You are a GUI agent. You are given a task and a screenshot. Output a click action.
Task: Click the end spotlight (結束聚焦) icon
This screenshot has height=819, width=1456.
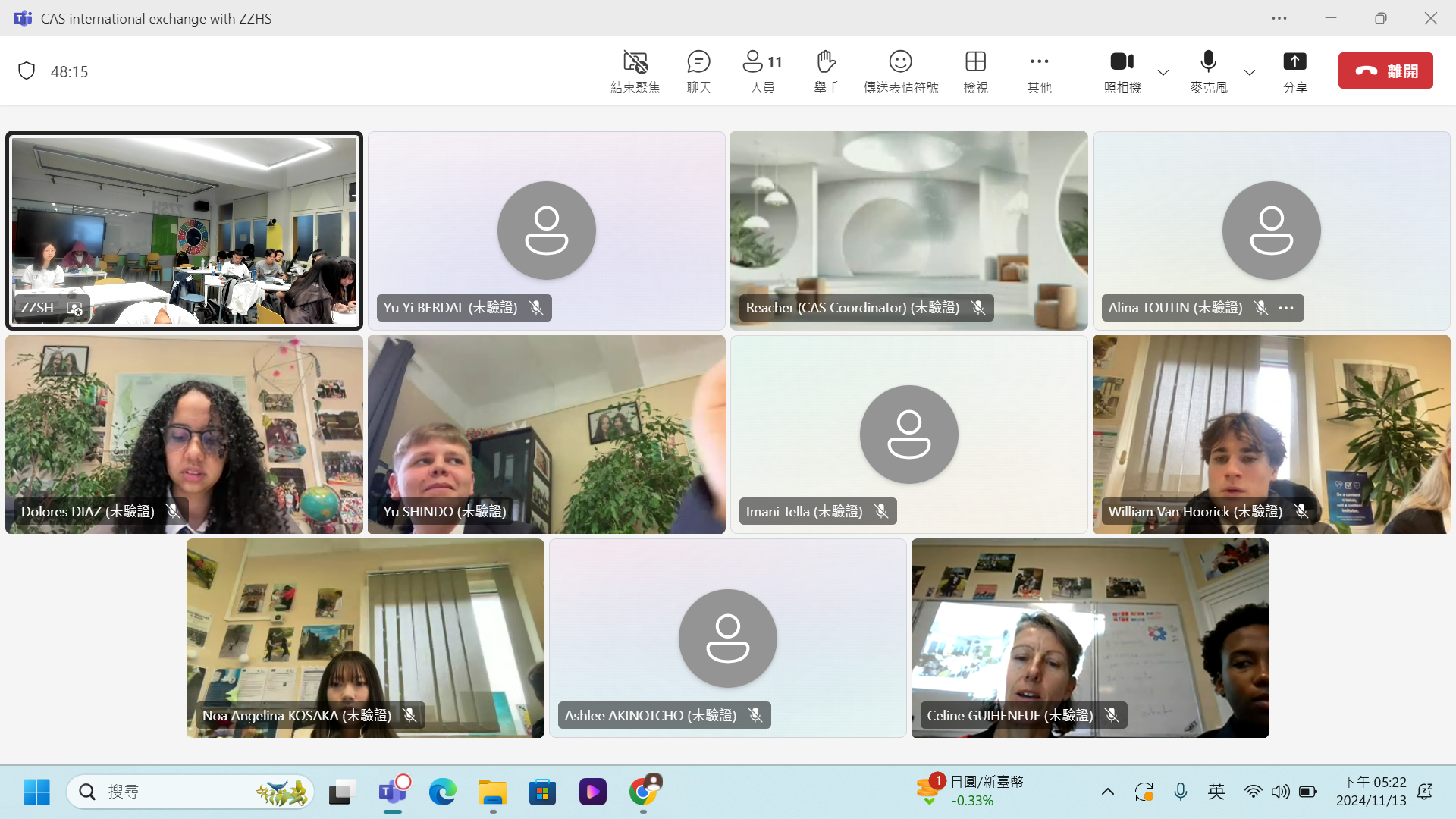(x=635, y=71)
